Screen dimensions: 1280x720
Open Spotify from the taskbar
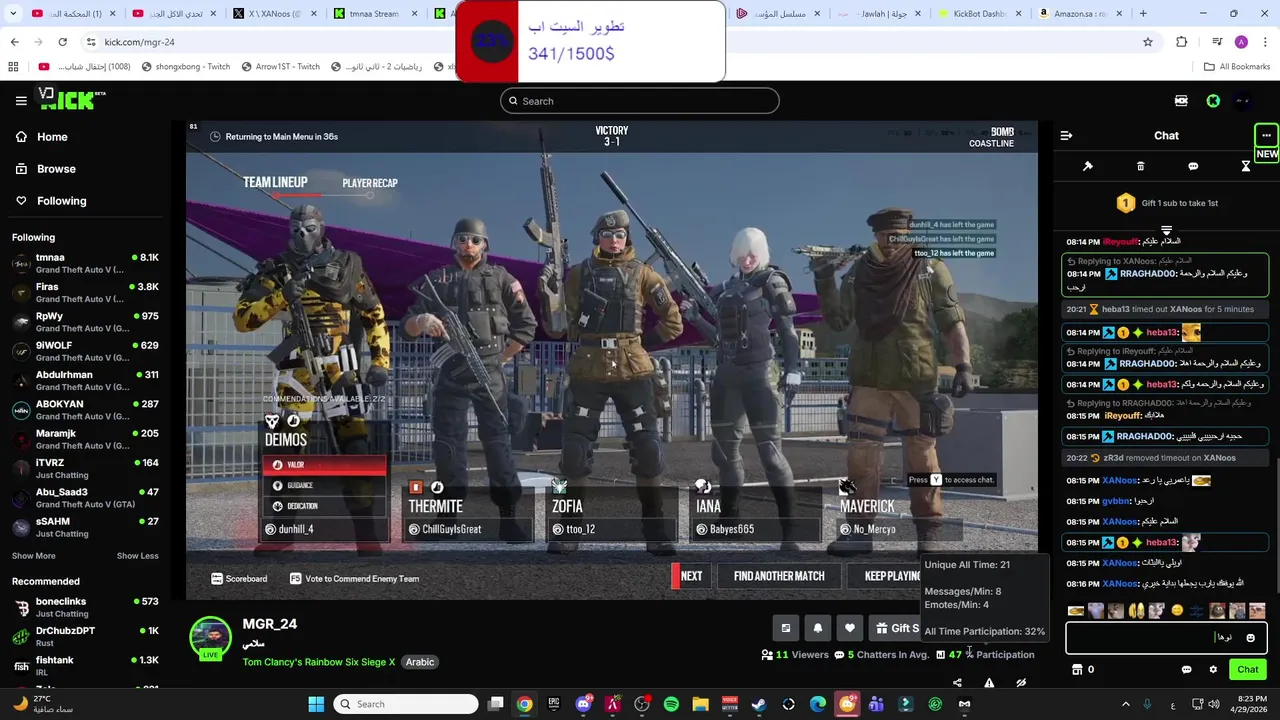click(671, 704)
